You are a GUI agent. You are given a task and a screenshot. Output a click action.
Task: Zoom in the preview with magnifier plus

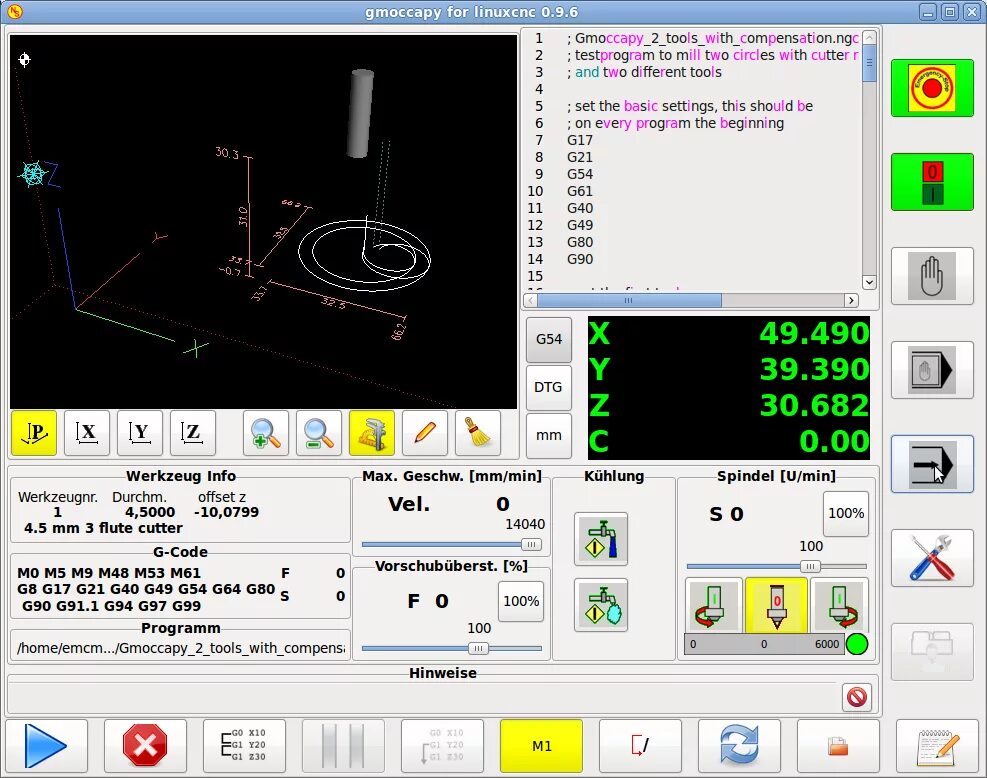[x=266, y=433]
